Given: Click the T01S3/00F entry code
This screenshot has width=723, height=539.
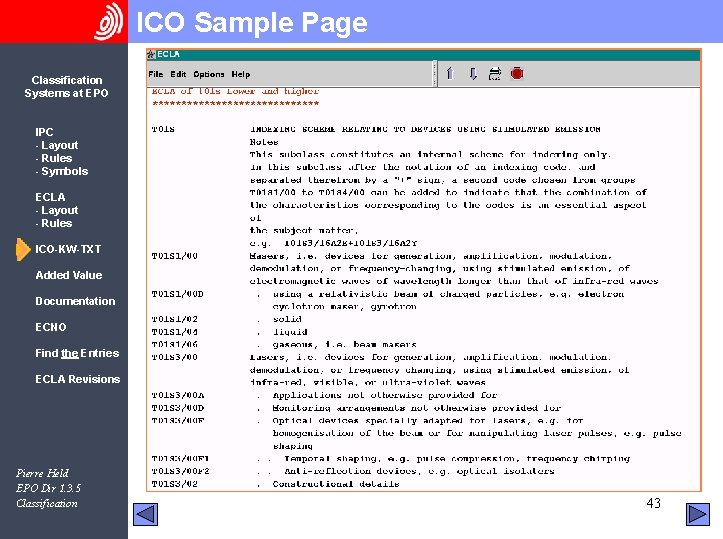Looking at the screenshot, I should tap(178, 421).
